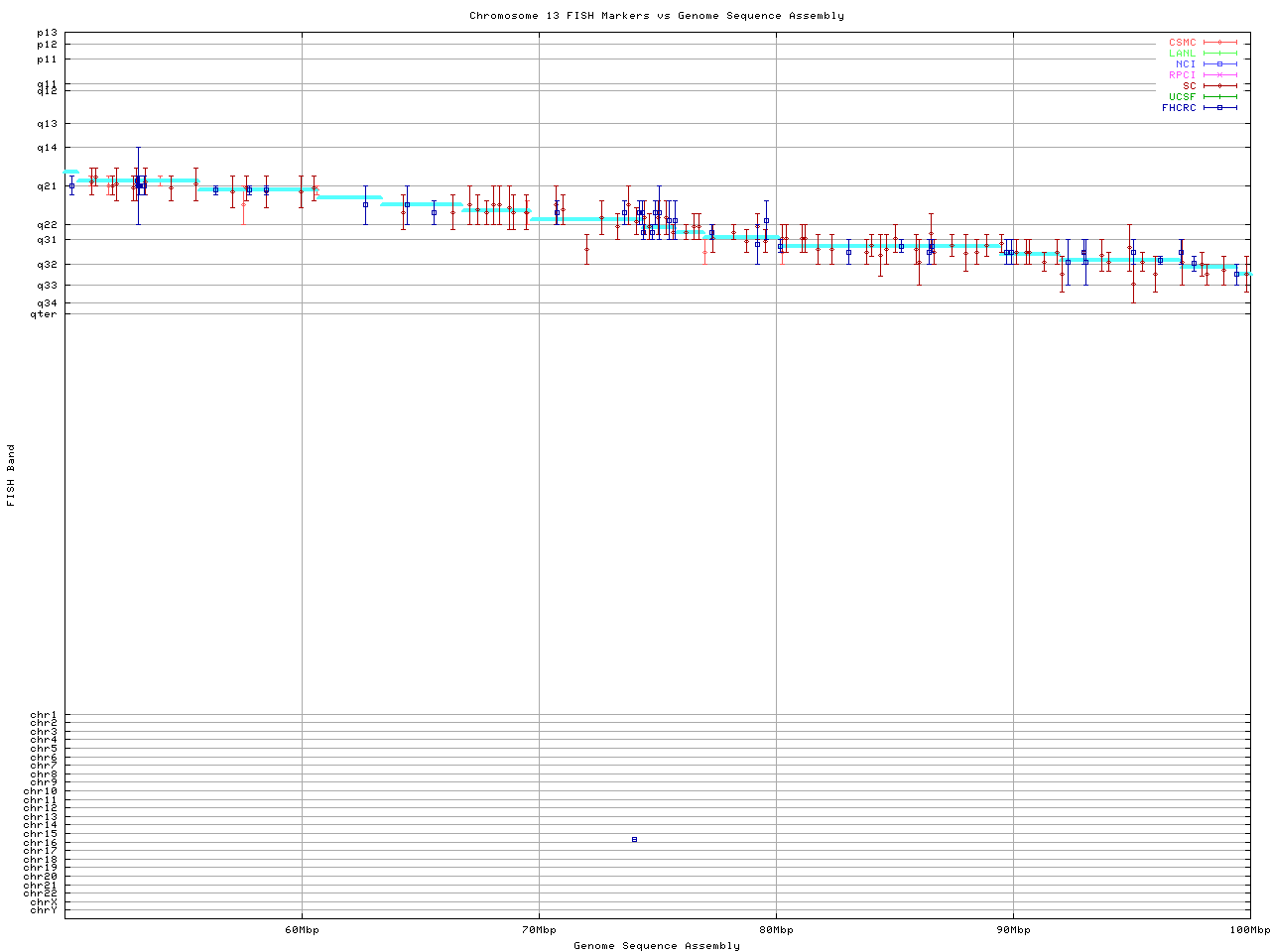Click the CSMC red legend marker

pos(1220,43)
